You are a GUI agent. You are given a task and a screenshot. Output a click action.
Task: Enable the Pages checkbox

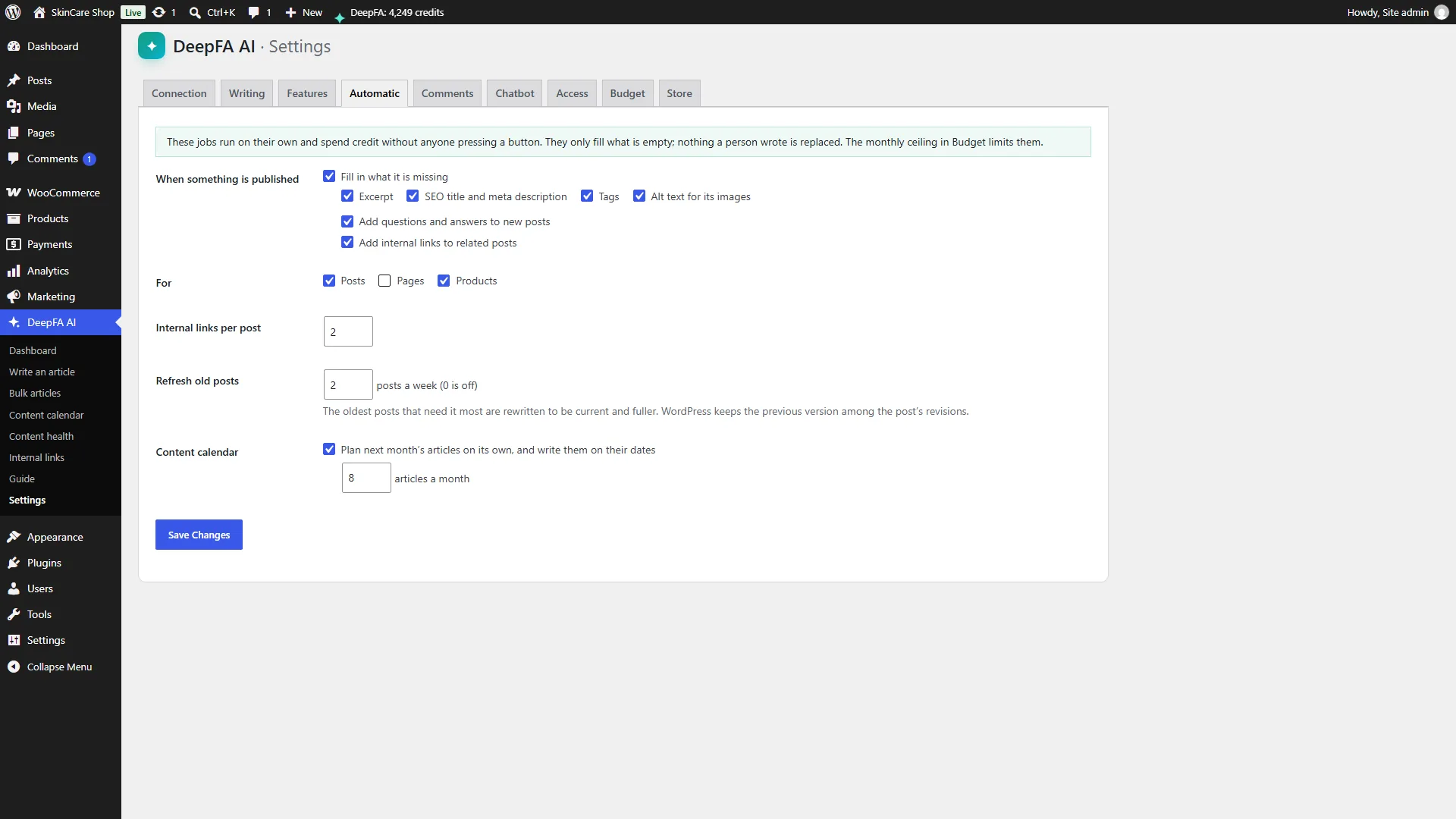(384, 281)
